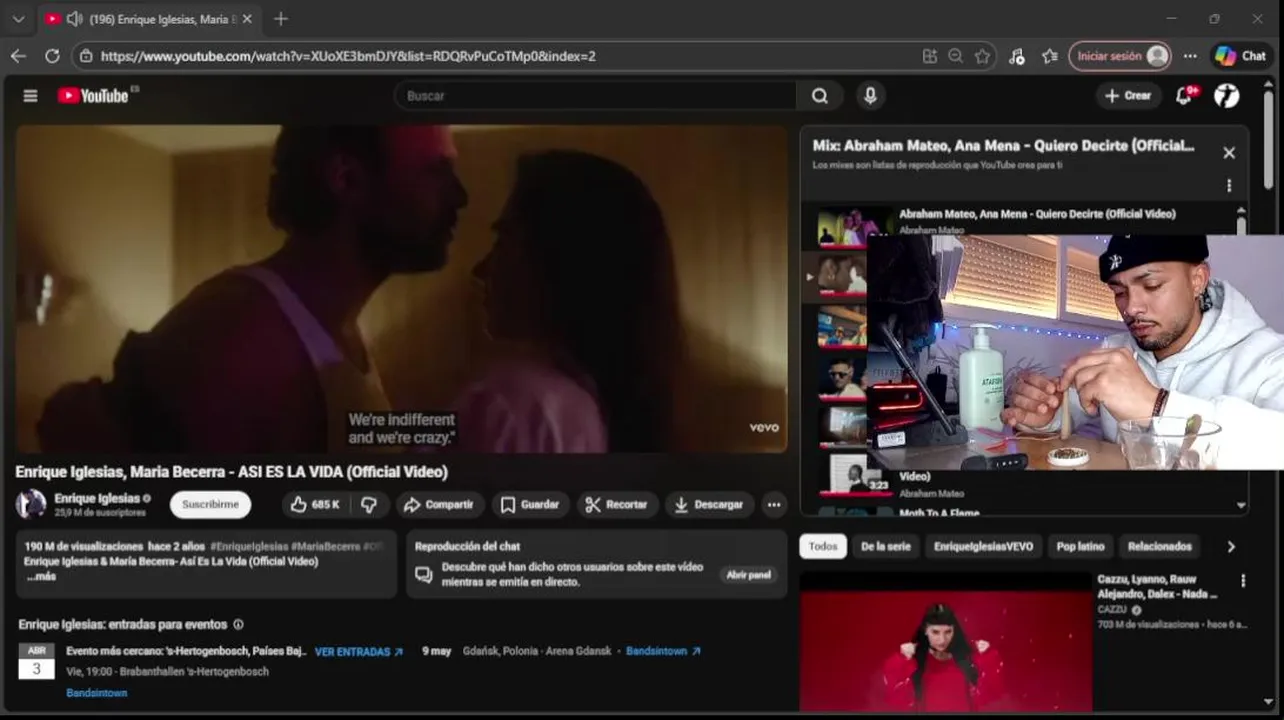Open chat replay with Abrir panel
This screenshot has height=720, width=1284.
(x=748, y=575)
